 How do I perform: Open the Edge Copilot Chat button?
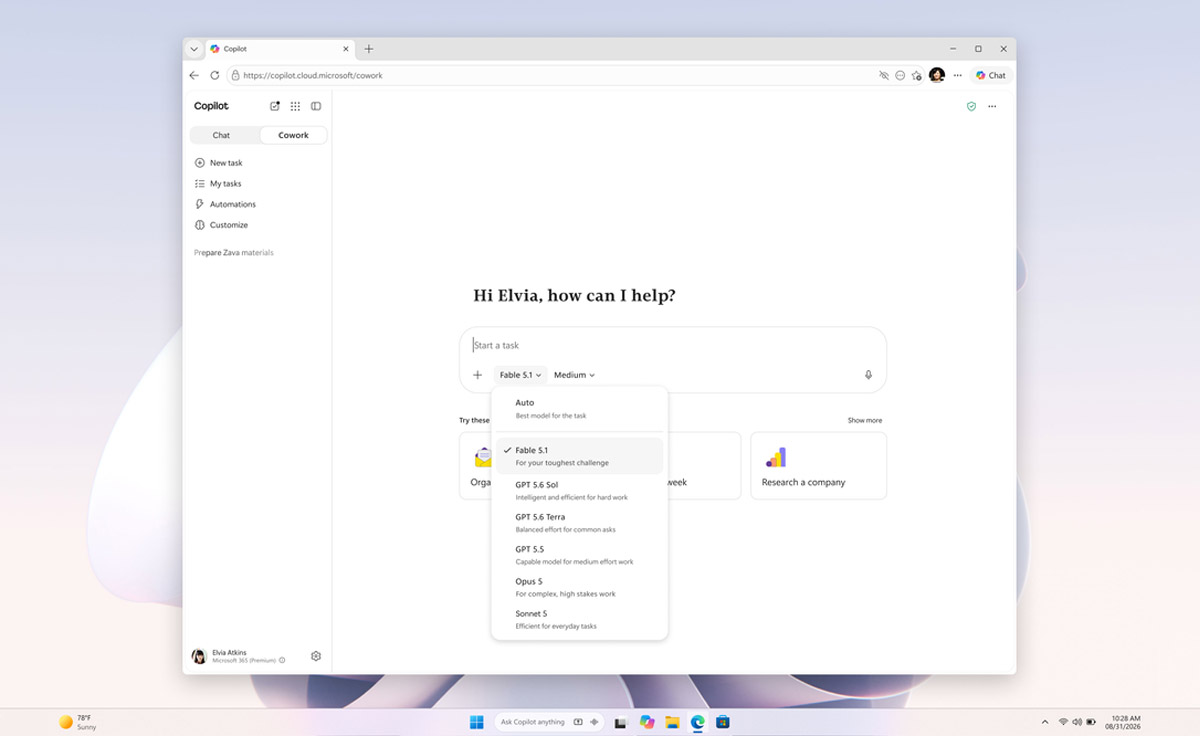(991, 75)
